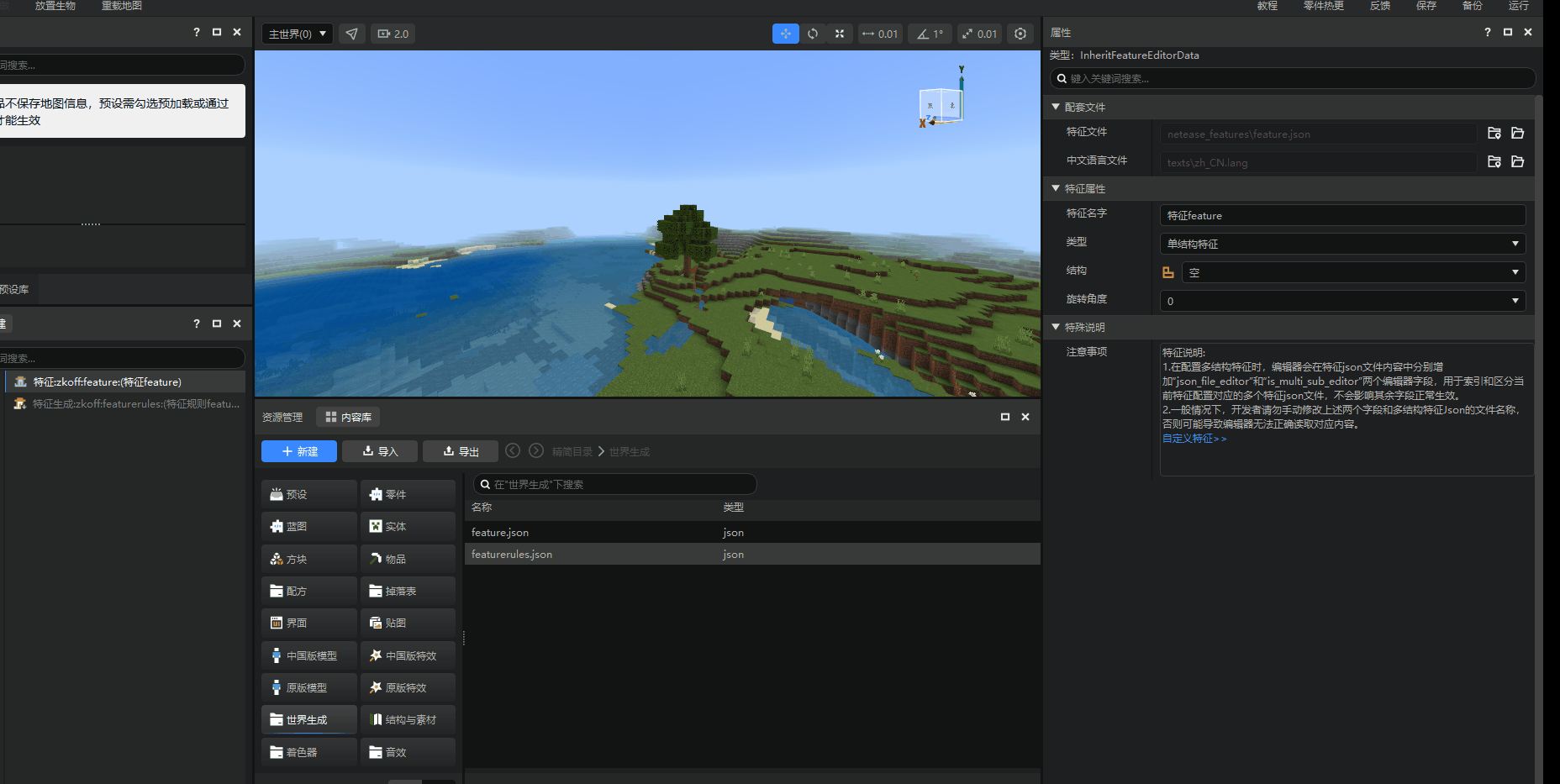Select the 蓝图 category
This screenshot has width=1560, height=784.
tap(309, 526)
